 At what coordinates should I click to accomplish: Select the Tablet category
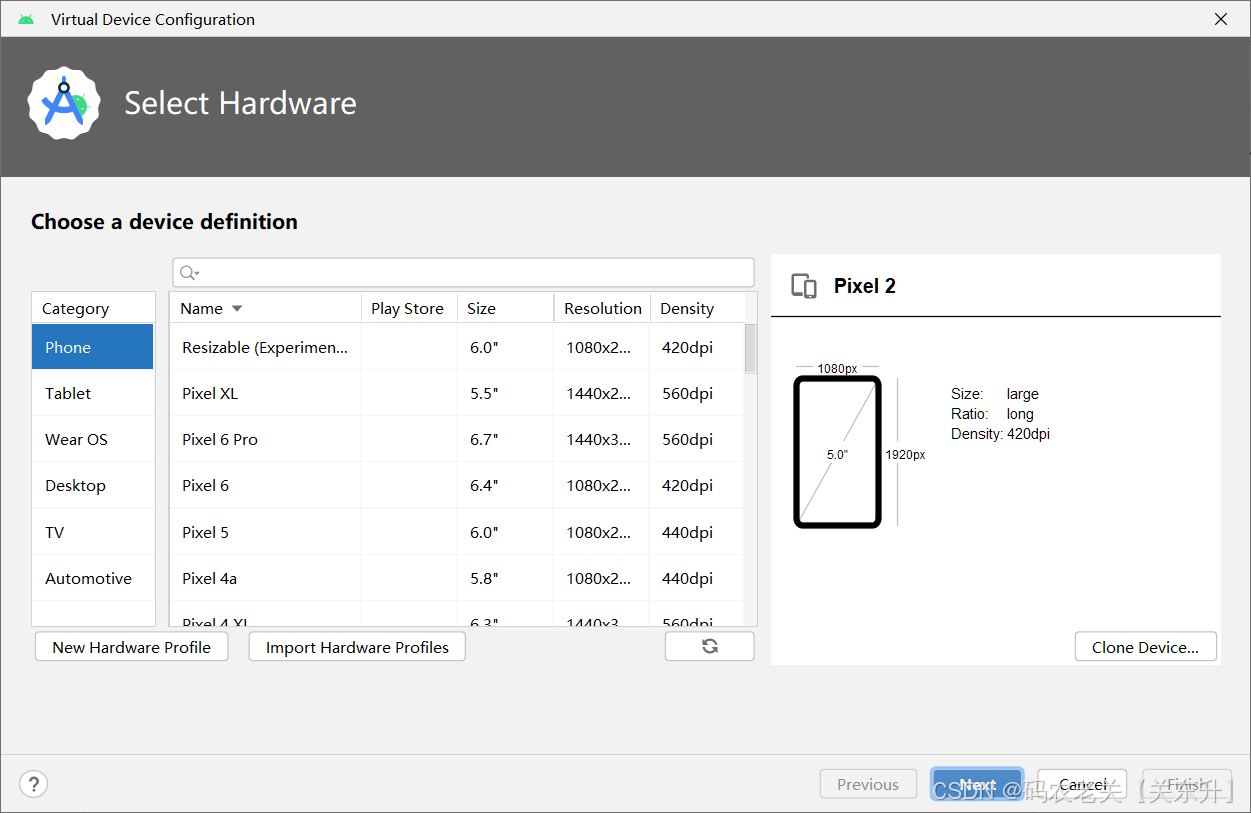coord(93,393)
